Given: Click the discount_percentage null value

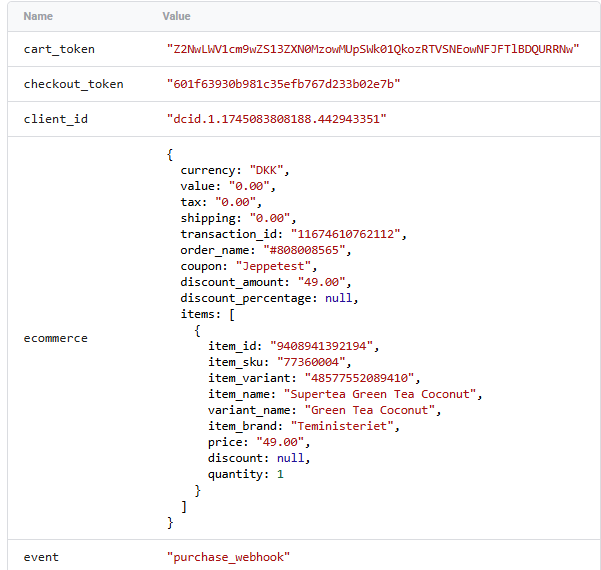Looking at the screenshot, I should pyautogui.click(x=338, y=298).
